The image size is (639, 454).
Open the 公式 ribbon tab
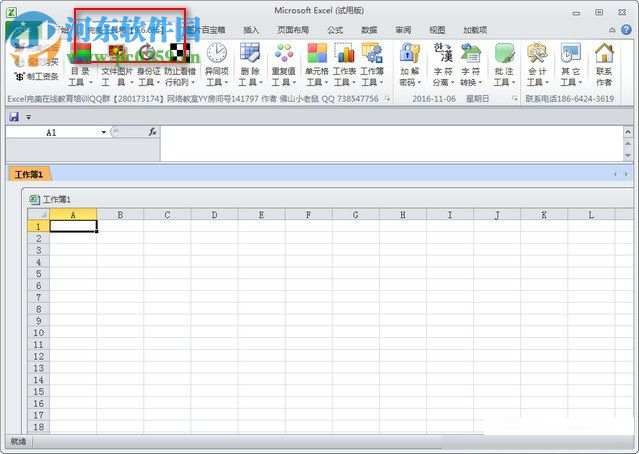335,30
